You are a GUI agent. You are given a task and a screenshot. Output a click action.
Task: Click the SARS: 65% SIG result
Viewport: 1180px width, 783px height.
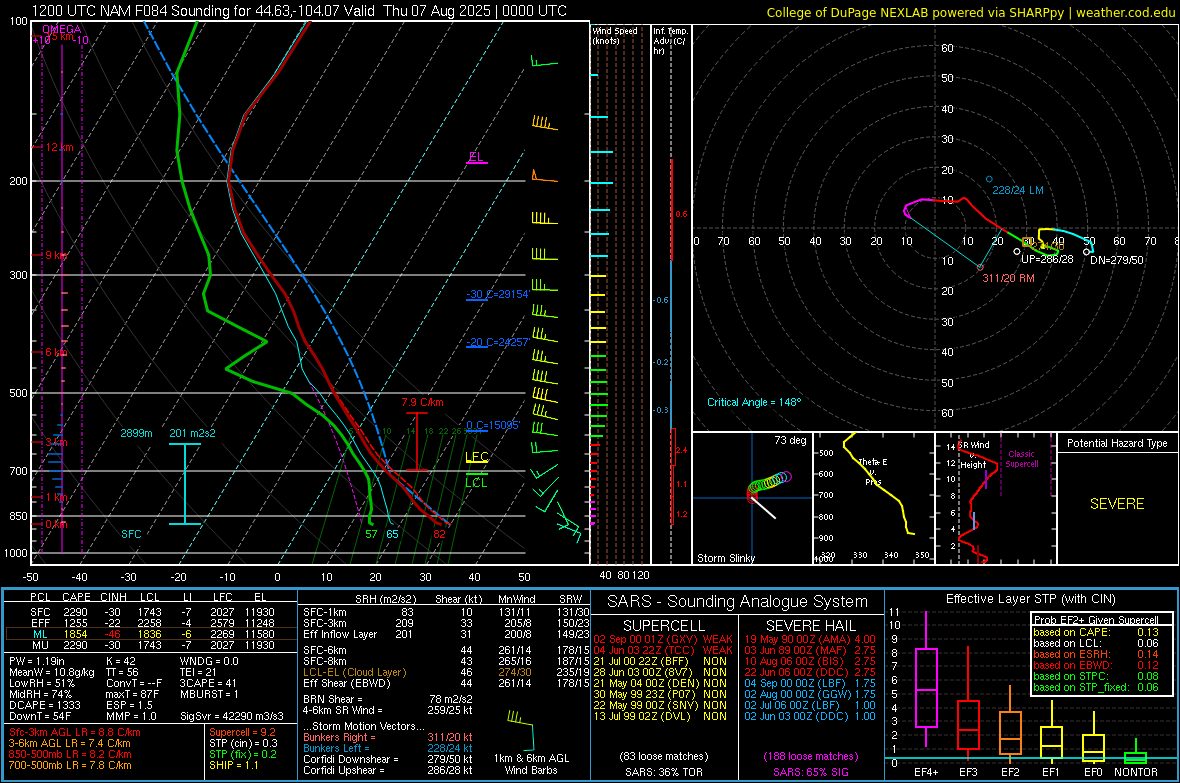[810, 772]
